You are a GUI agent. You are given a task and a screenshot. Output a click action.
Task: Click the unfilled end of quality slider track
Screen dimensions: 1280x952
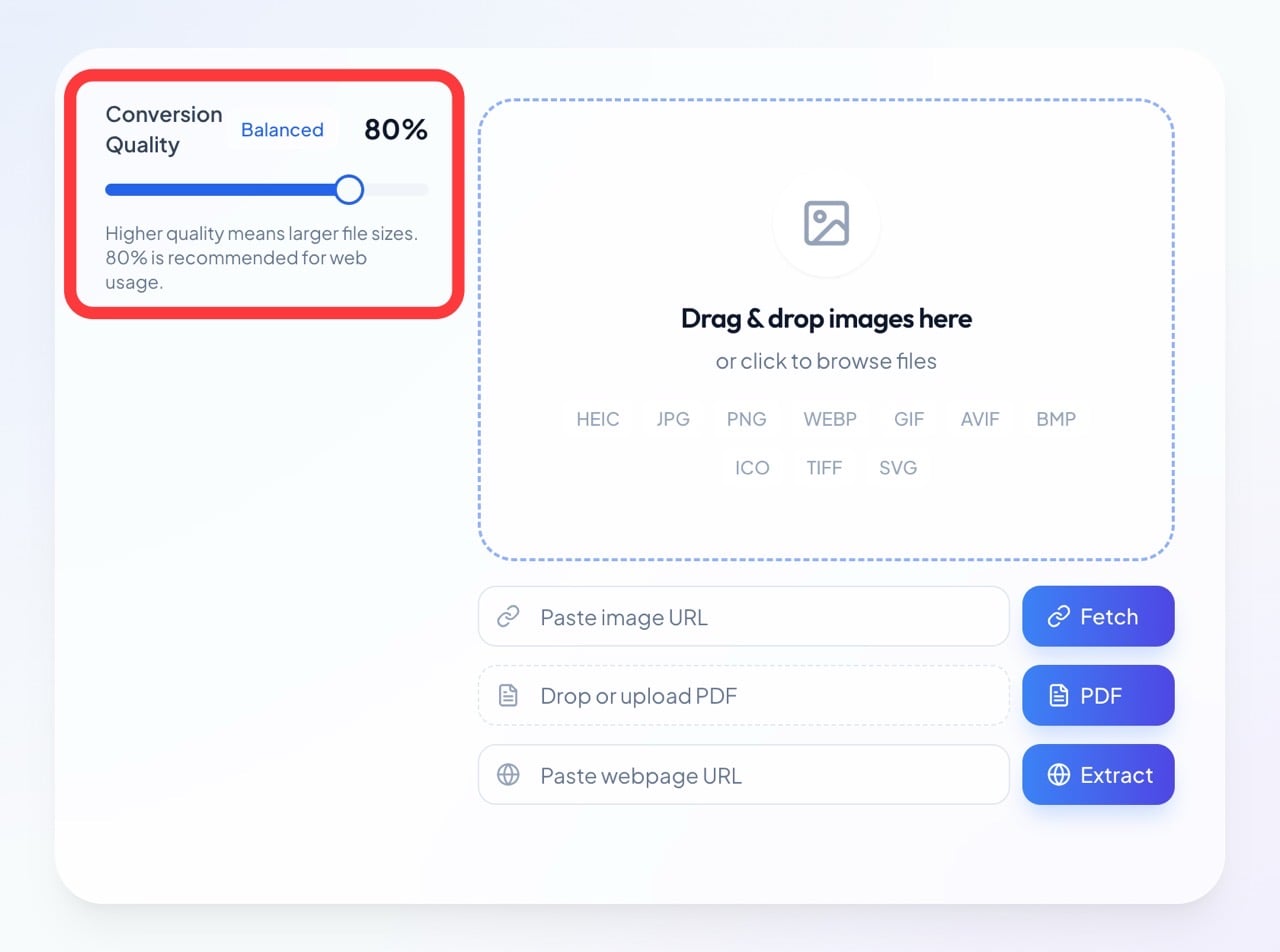coord(396,189)
